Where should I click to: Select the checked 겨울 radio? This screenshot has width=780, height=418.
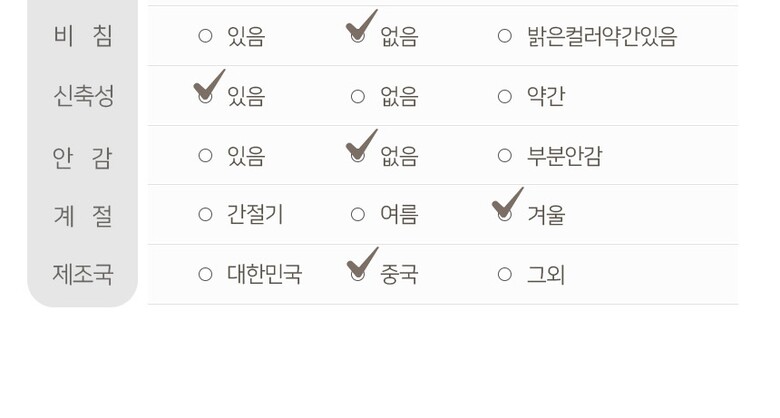point(505,215)
